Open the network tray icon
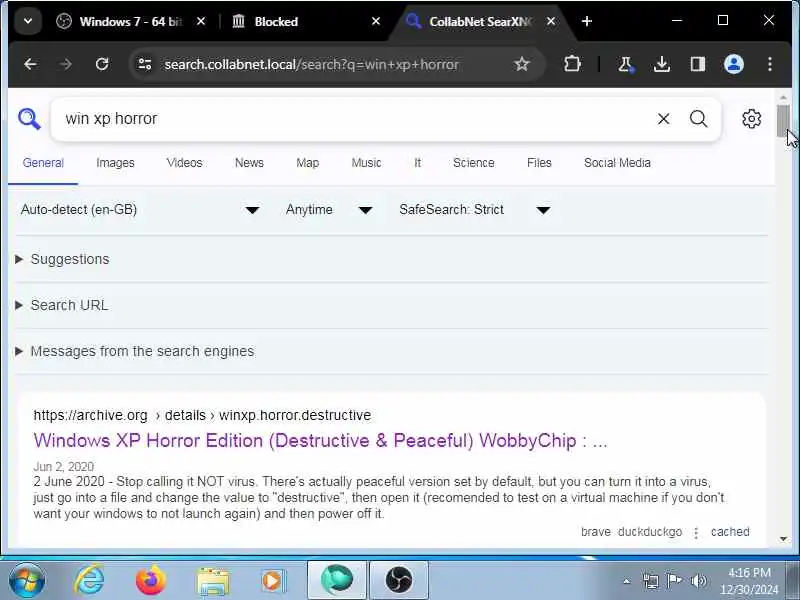 click(x=651, y=581)
